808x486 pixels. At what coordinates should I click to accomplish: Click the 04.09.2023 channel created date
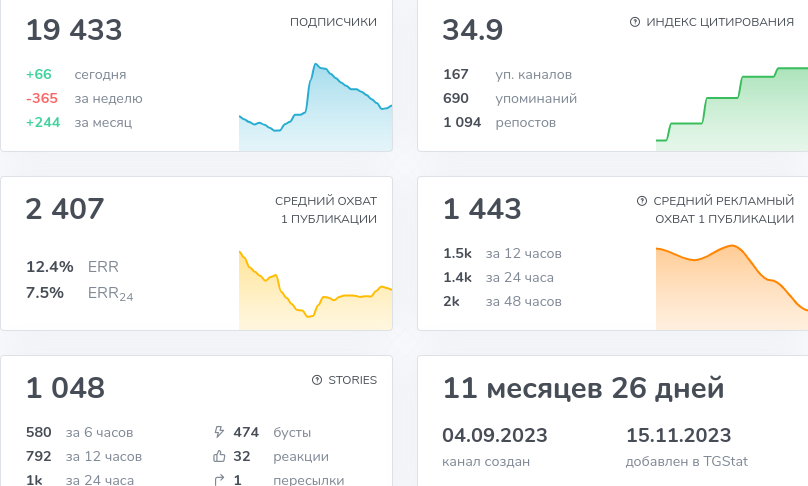tap(495, 435)
